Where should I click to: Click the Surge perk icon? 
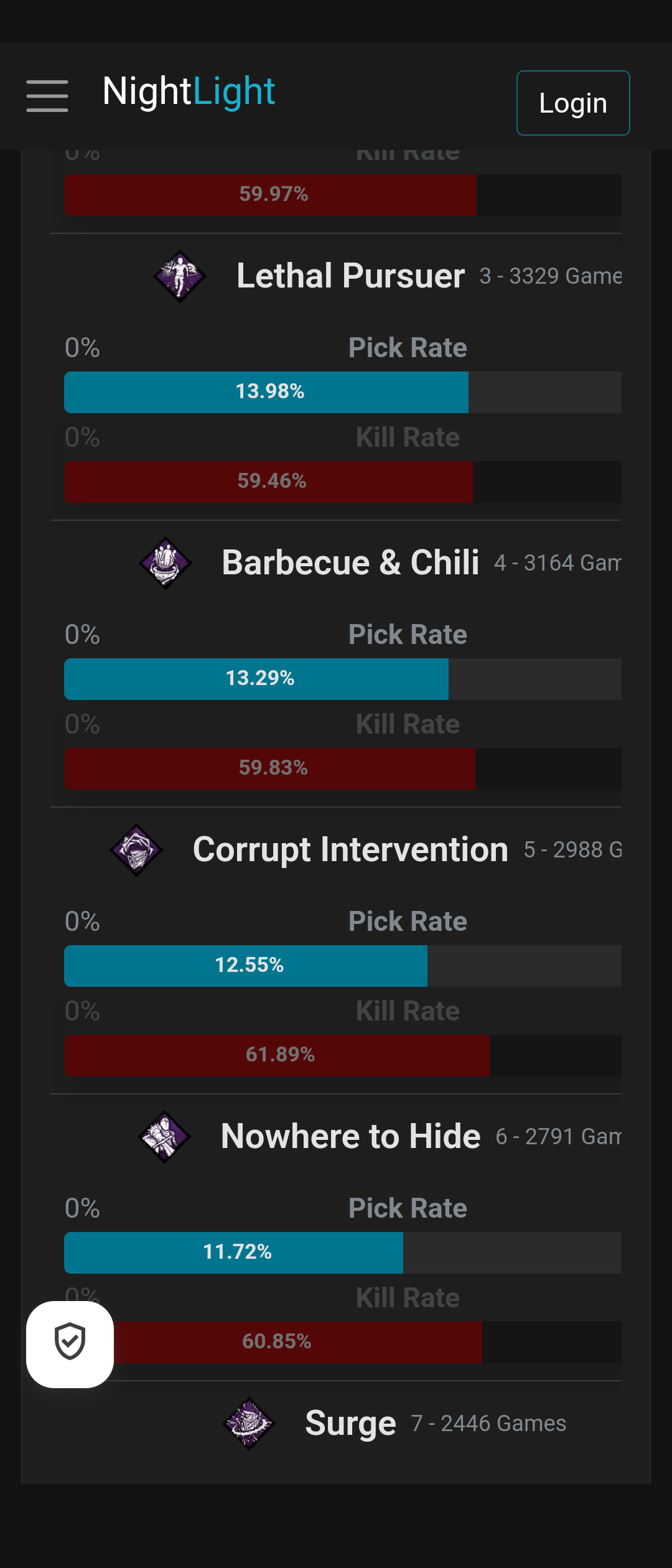249,1424
